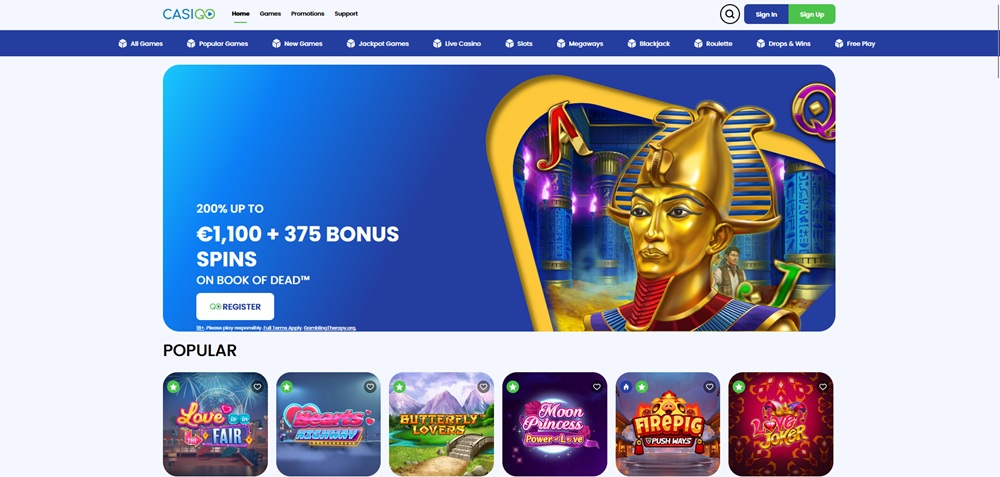The image size is (1000, 477).
Task: Open the search magnifier icon
Action: [730, 14]
